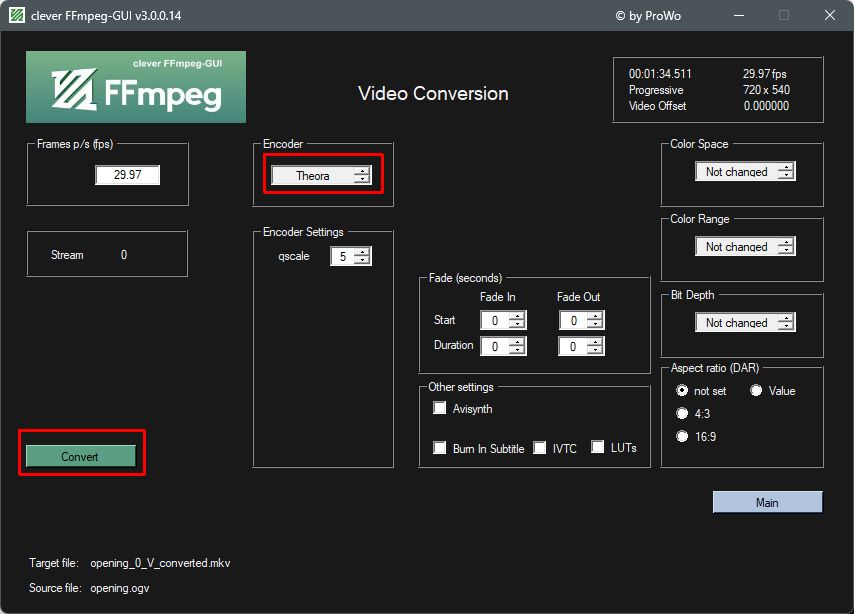Click the duration text 00:01:34.511
Screen dimensions: 854x614
click(x=660, y=74)
